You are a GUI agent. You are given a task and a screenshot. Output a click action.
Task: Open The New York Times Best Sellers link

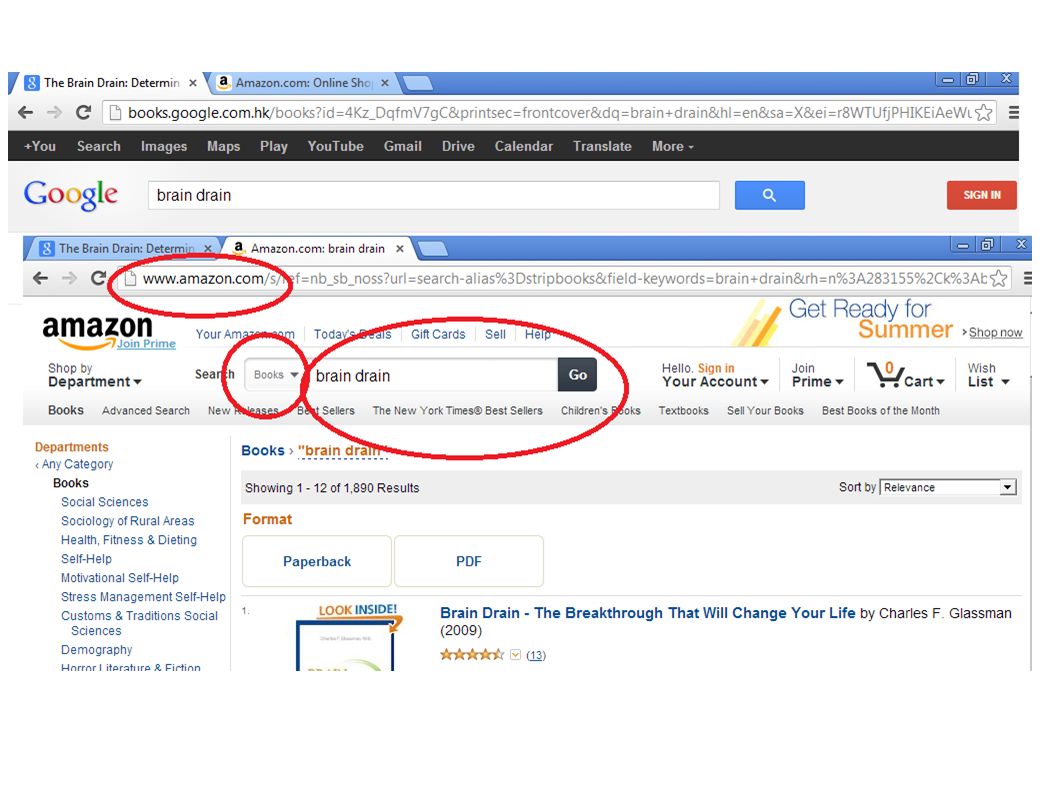(x=457, y=410)
